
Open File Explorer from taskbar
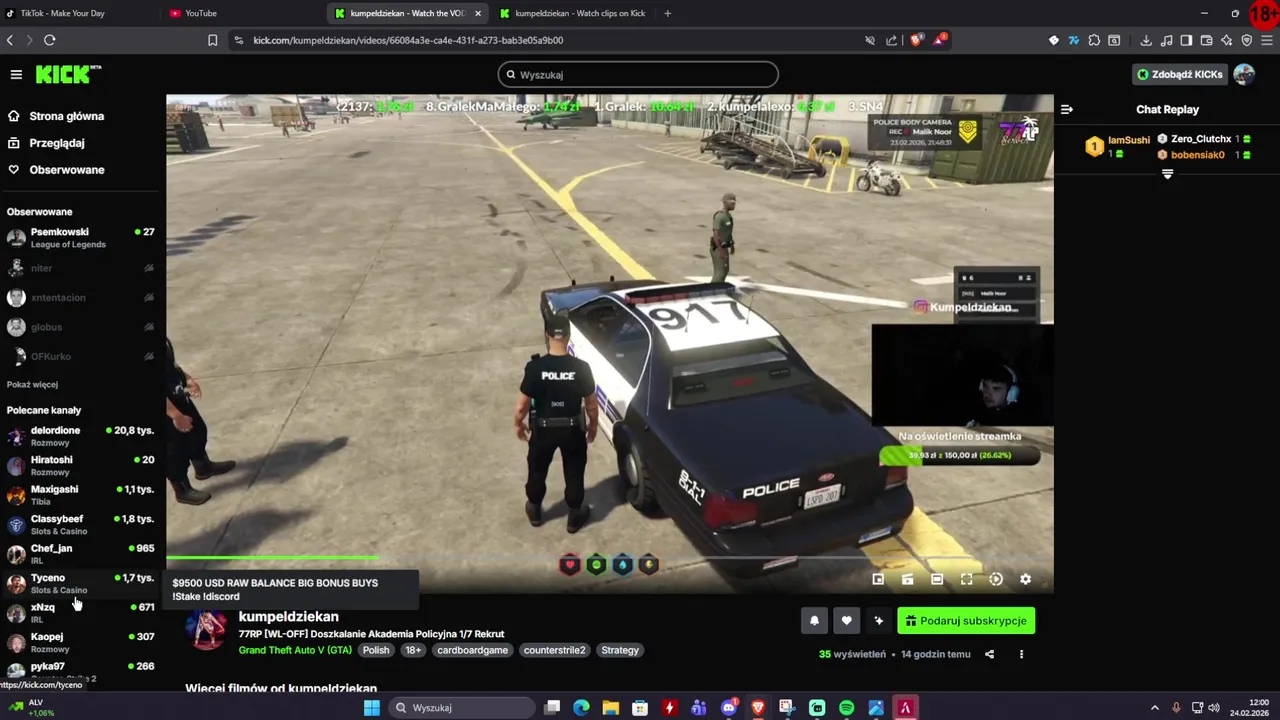click(611, 708)
